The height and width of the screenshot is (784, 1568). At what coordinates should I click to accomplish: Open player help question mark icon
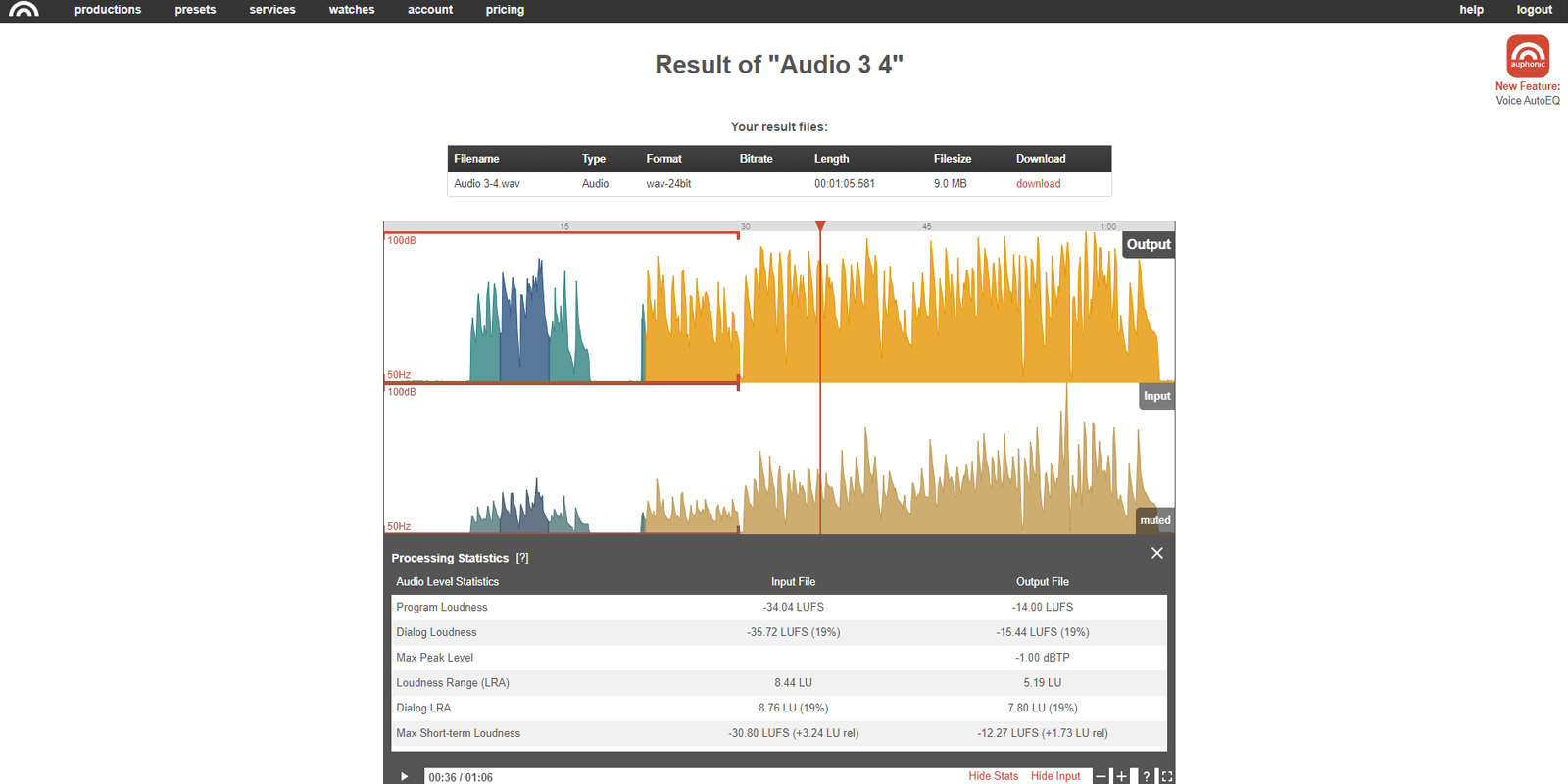pos(1146,776)
